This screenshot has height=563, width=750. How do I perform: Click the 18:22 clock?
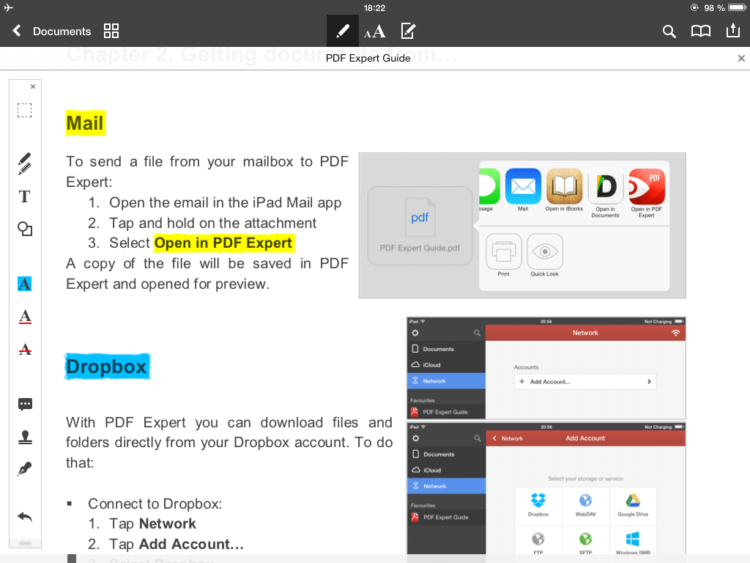click(375, 8)
